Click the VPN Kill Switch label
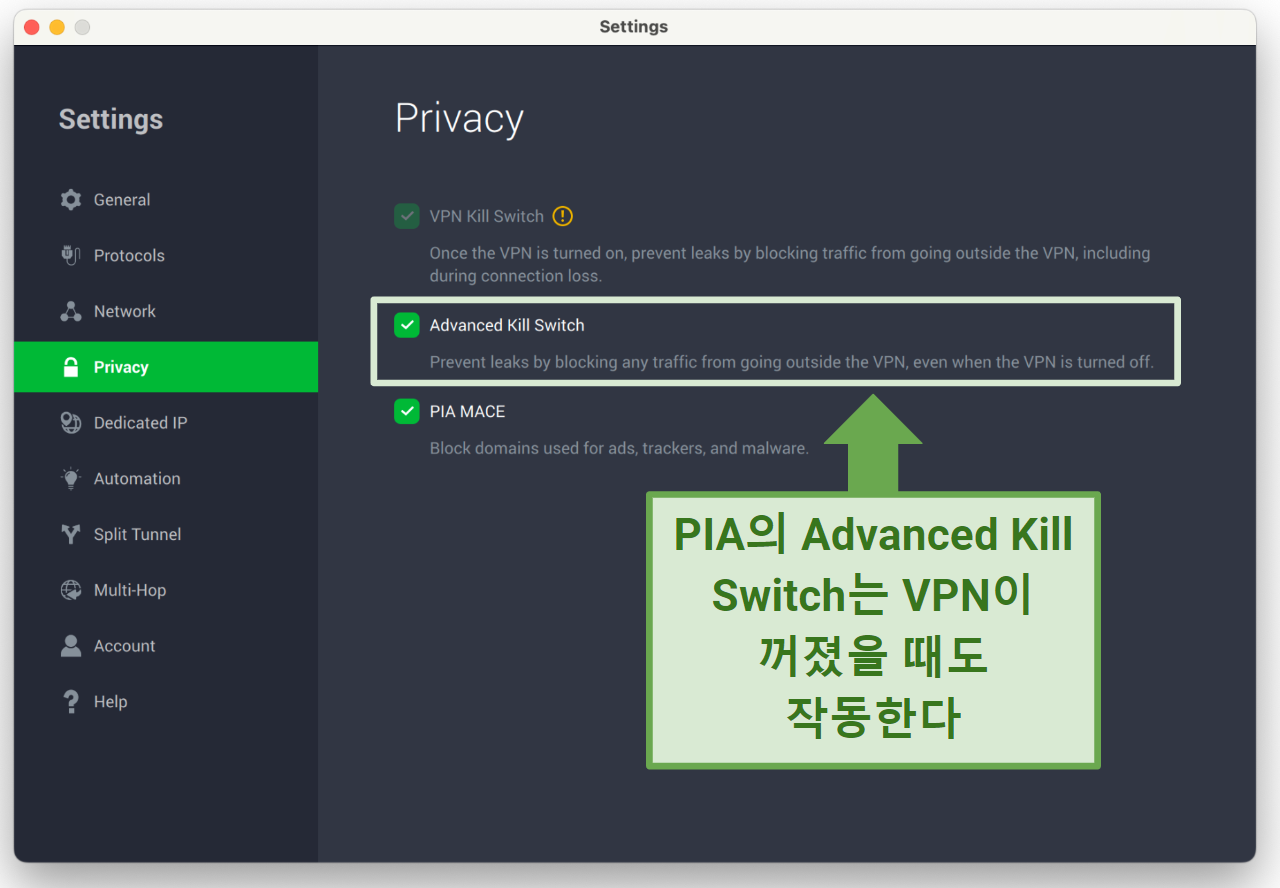 tap(487, 216)
